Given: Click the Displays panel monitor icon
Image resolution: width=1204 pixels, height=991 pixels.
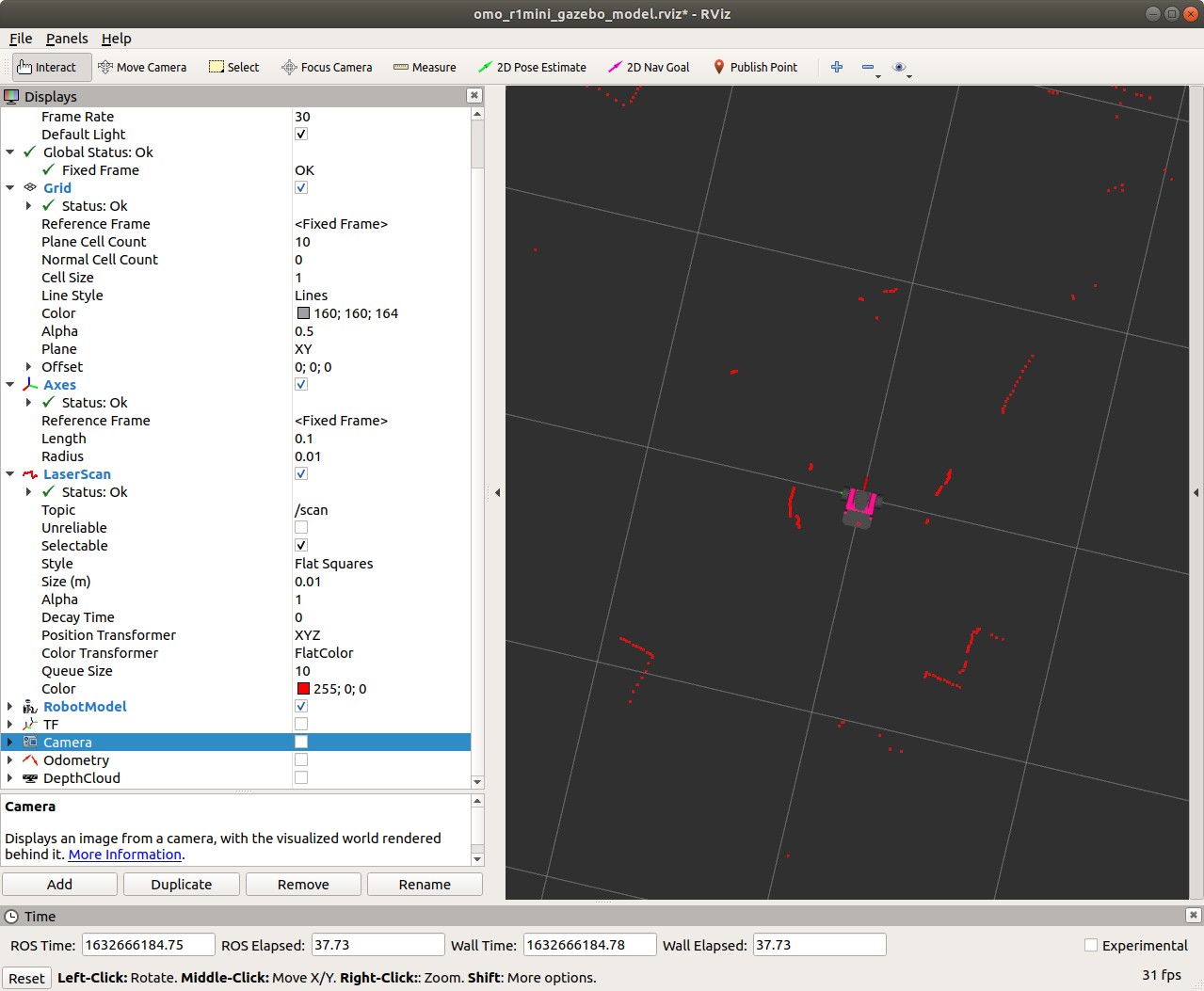Looking at the screenshot, I should pos(11,96).
